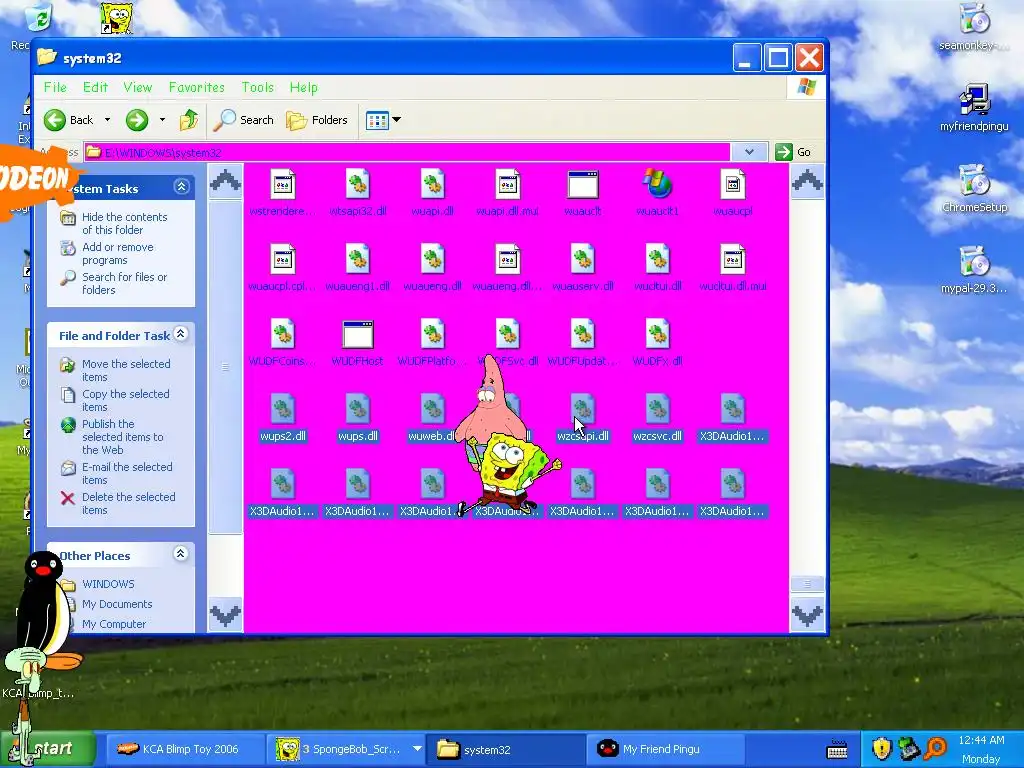Select the wuauclt application icon

(583, 184)
